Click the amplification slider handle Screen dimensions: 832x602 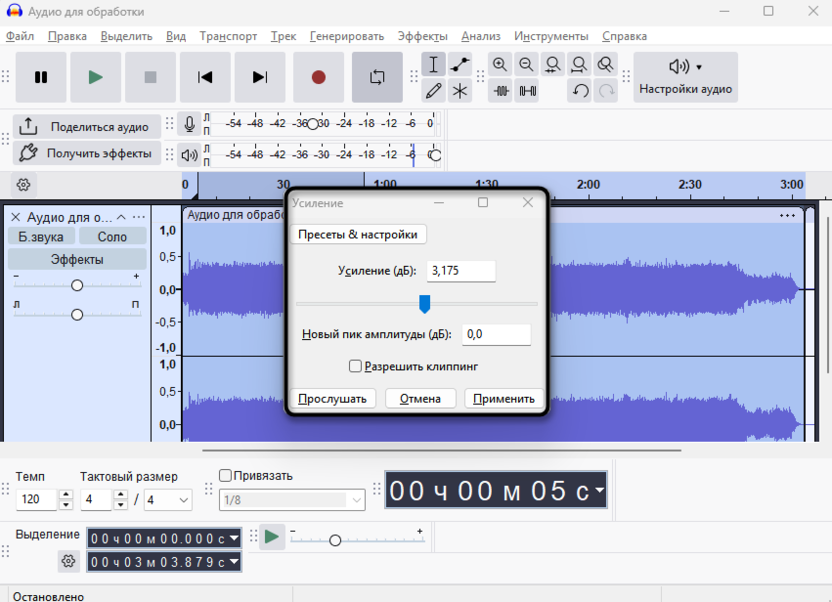click(424, 303)
